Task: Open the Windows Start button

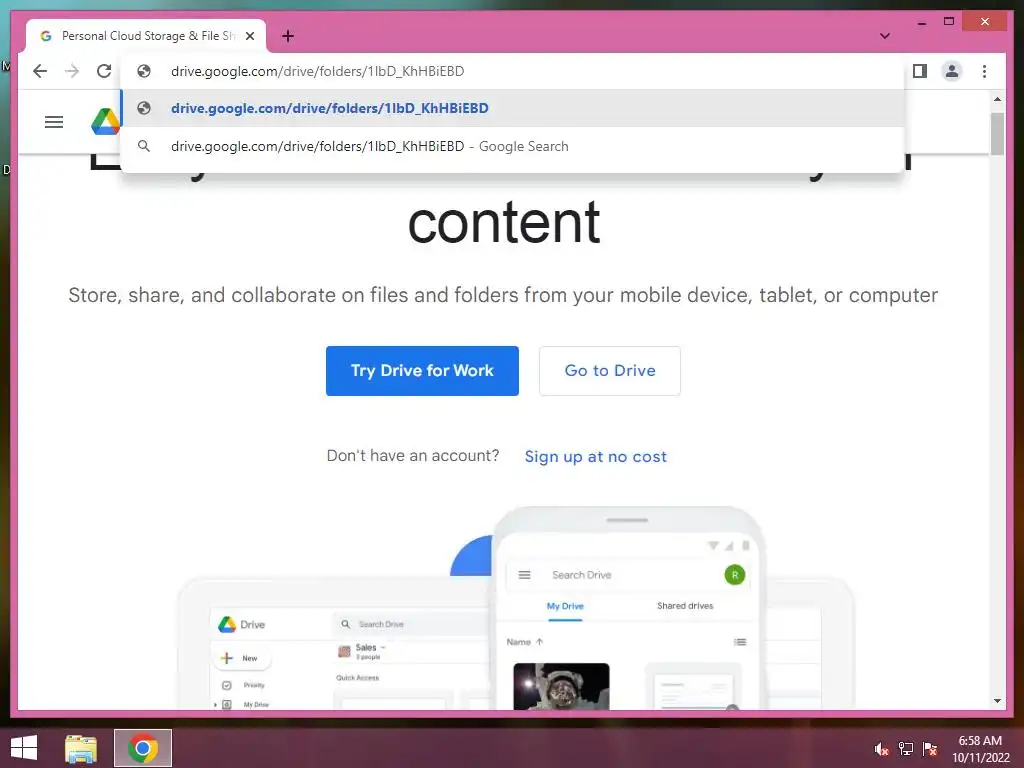Action: (24, 748)
